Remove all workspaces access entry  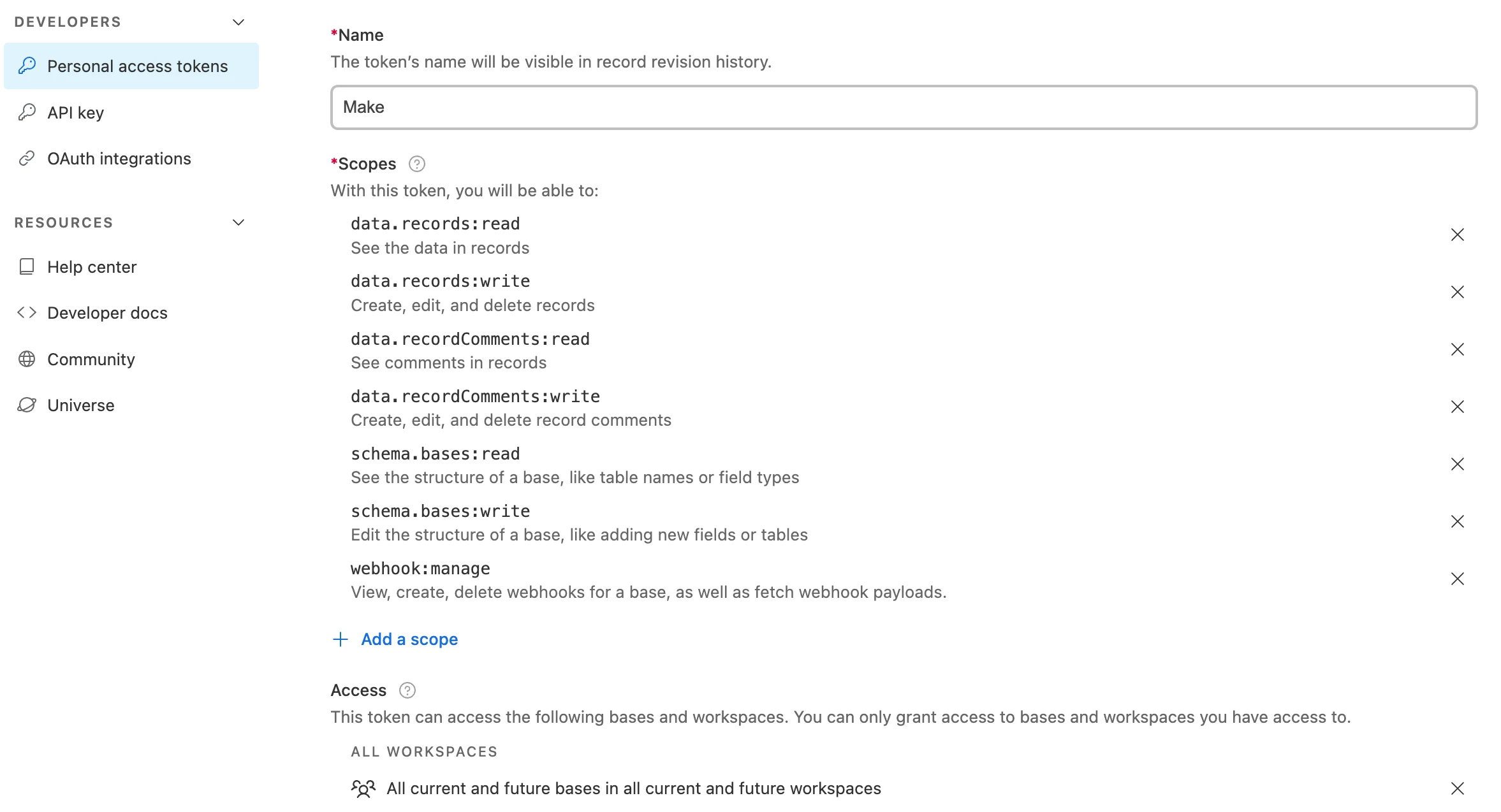pos(1457,788)
